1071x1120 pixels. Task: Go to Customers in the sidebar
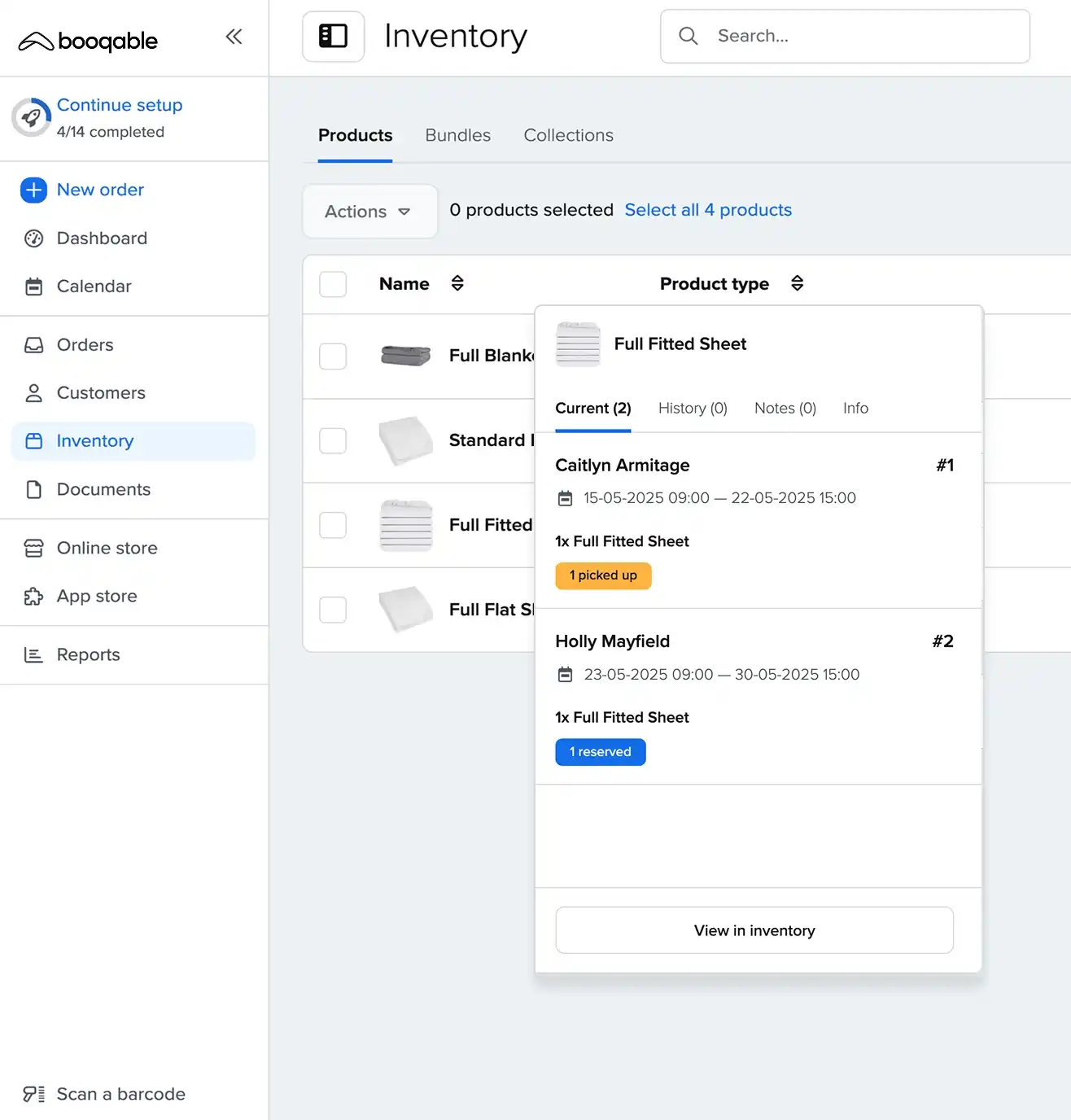[101, 393]
